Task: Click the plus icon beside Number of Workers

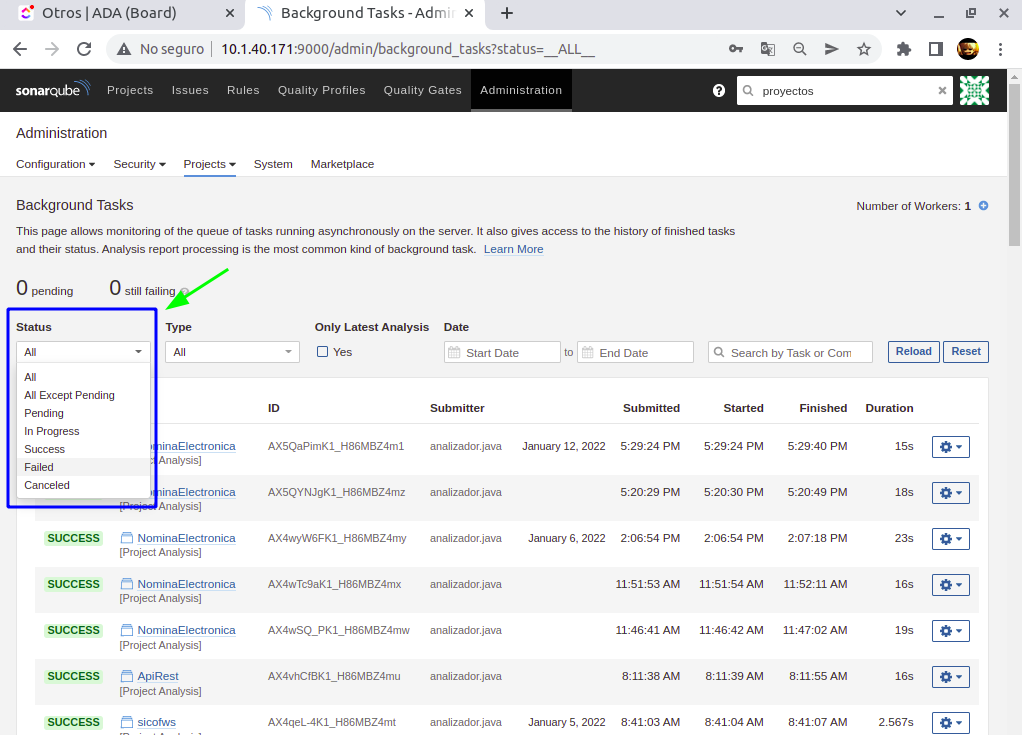Action: (x=983, y=206)
